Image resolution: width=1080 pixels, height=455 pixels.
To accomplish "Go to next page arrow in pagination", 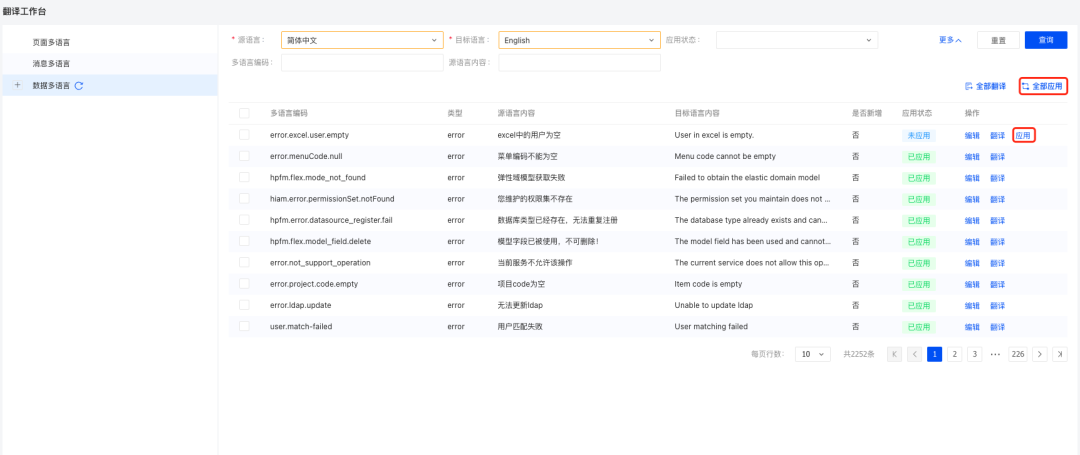I will click(1040, 354).
